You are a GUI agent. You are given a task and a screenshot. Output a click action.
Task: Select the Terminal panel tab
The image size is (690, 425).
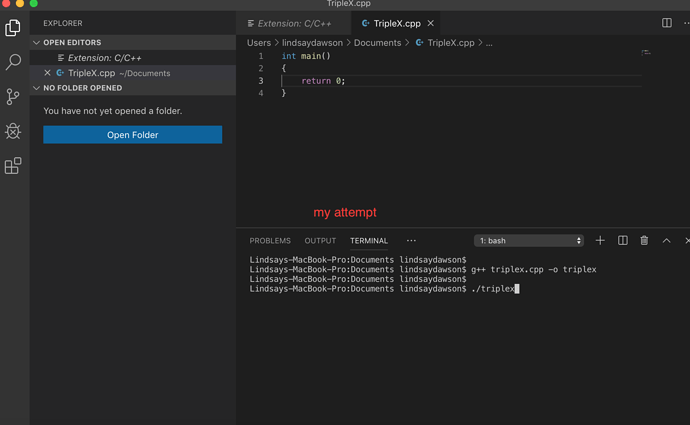tap(369, 241)
